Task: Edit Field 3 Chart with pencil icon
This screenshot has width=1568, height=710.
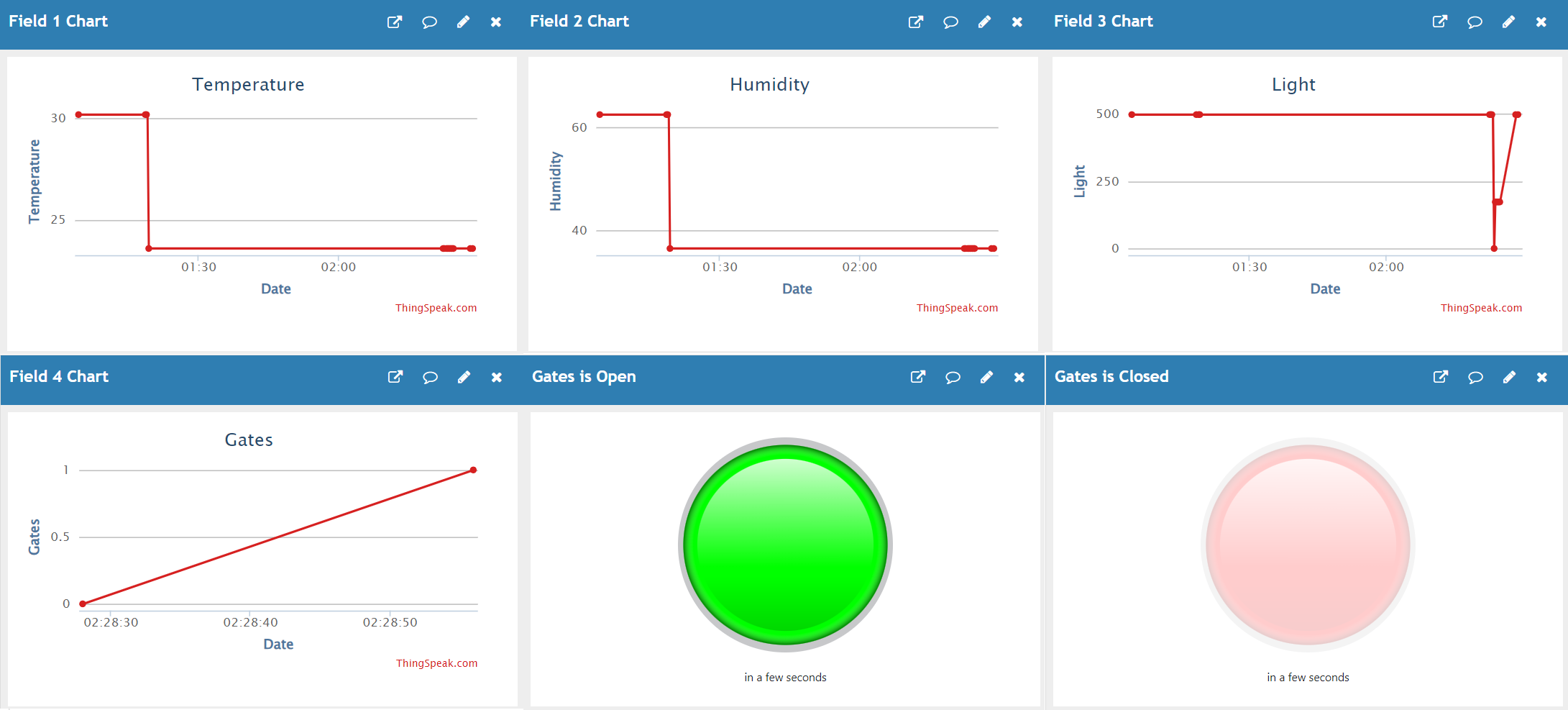Action: 1508,22
